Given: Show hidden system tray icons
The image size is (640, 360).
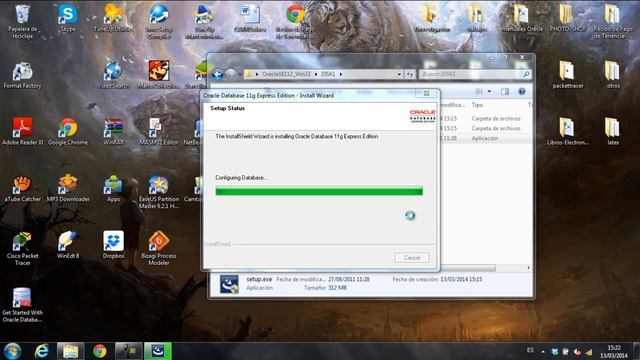Looking at the screenshot, I should coord(543,351).
